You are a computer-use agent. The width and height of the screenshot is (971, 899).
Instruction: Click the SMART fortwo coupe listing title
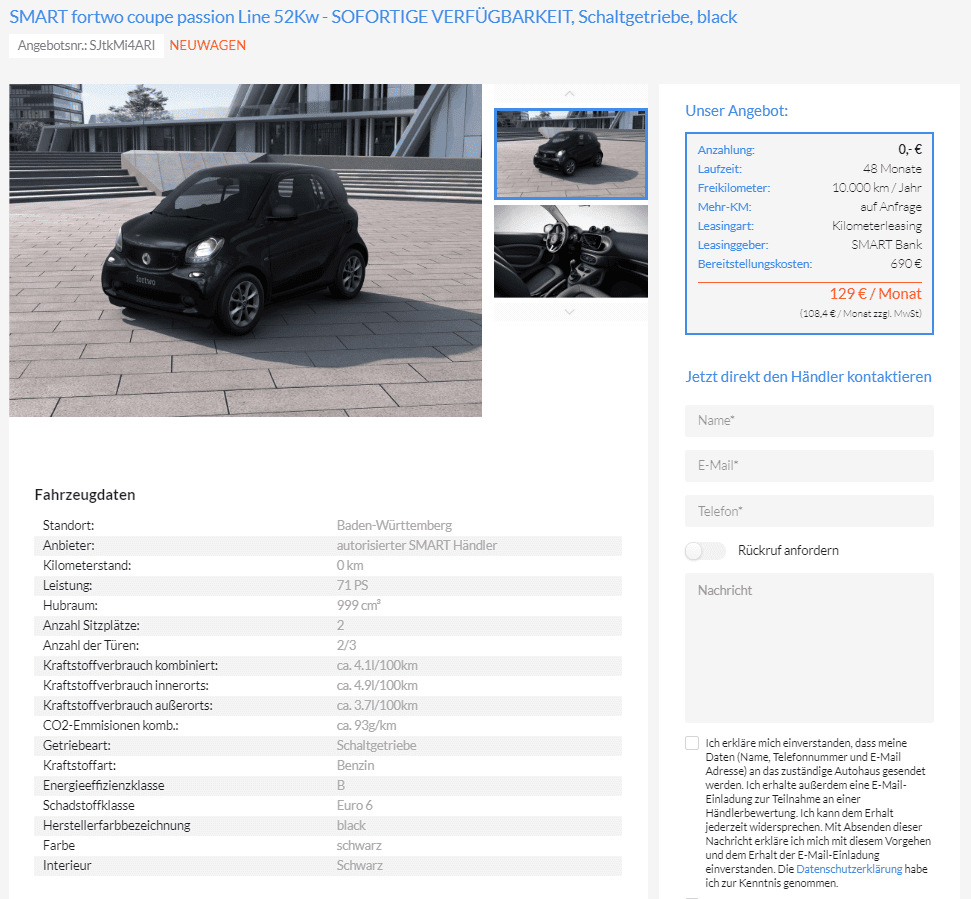[x=373, y=17]
